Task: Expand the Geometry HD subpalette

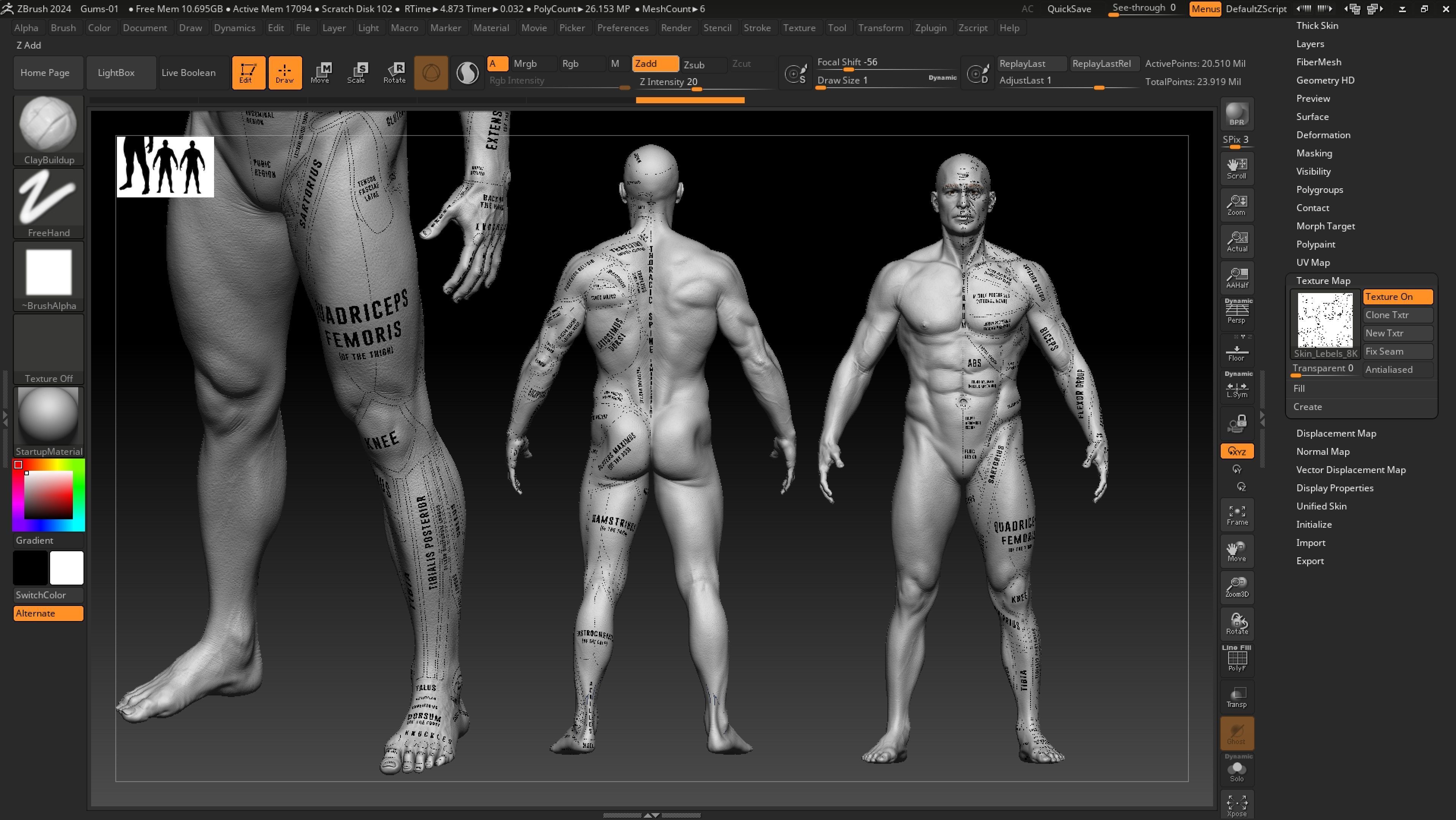Action: pos(1325,80)
